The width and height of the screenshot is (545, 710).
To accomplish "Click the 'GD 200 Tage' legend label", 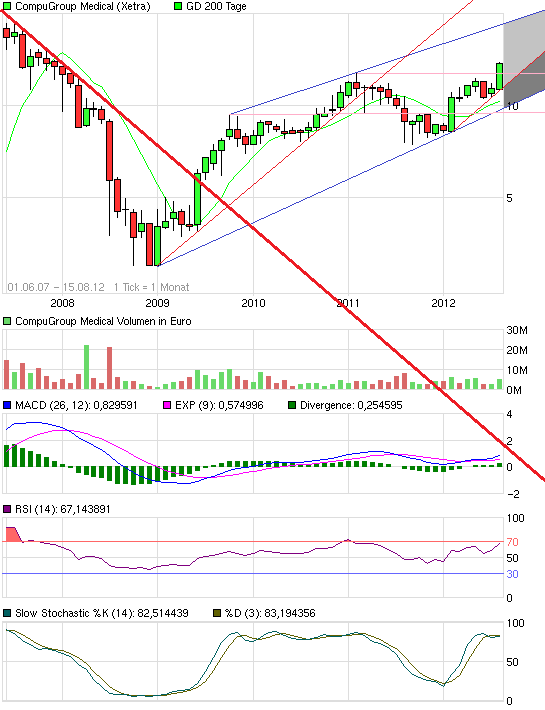I will 216,6.
